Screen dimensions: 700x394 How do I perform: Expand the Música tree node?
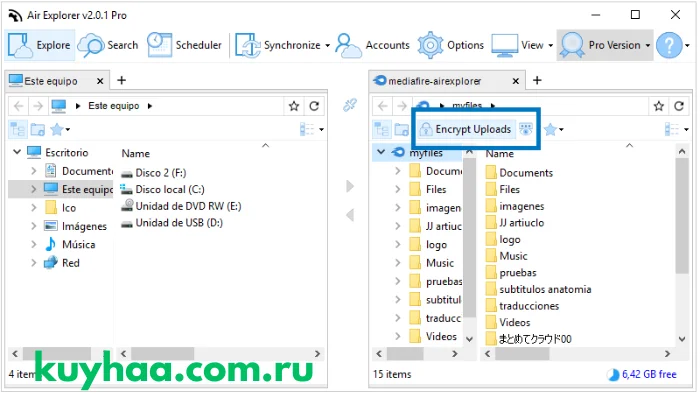(34, 245)
